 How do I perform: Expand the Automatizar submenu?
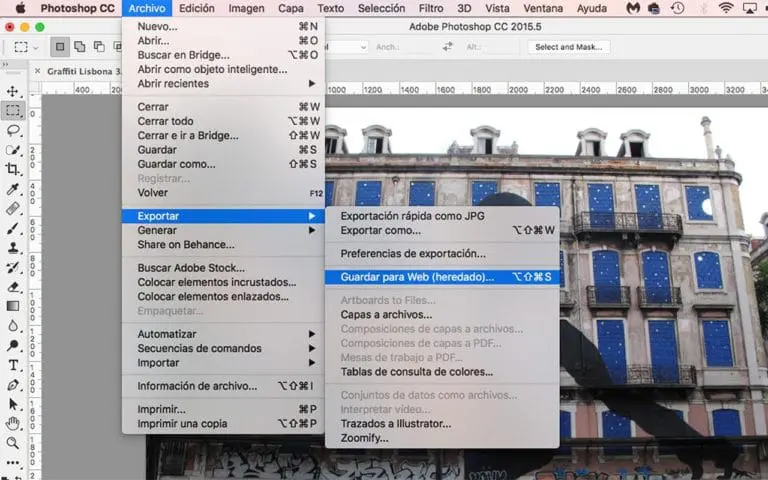[x=223, y=334]
